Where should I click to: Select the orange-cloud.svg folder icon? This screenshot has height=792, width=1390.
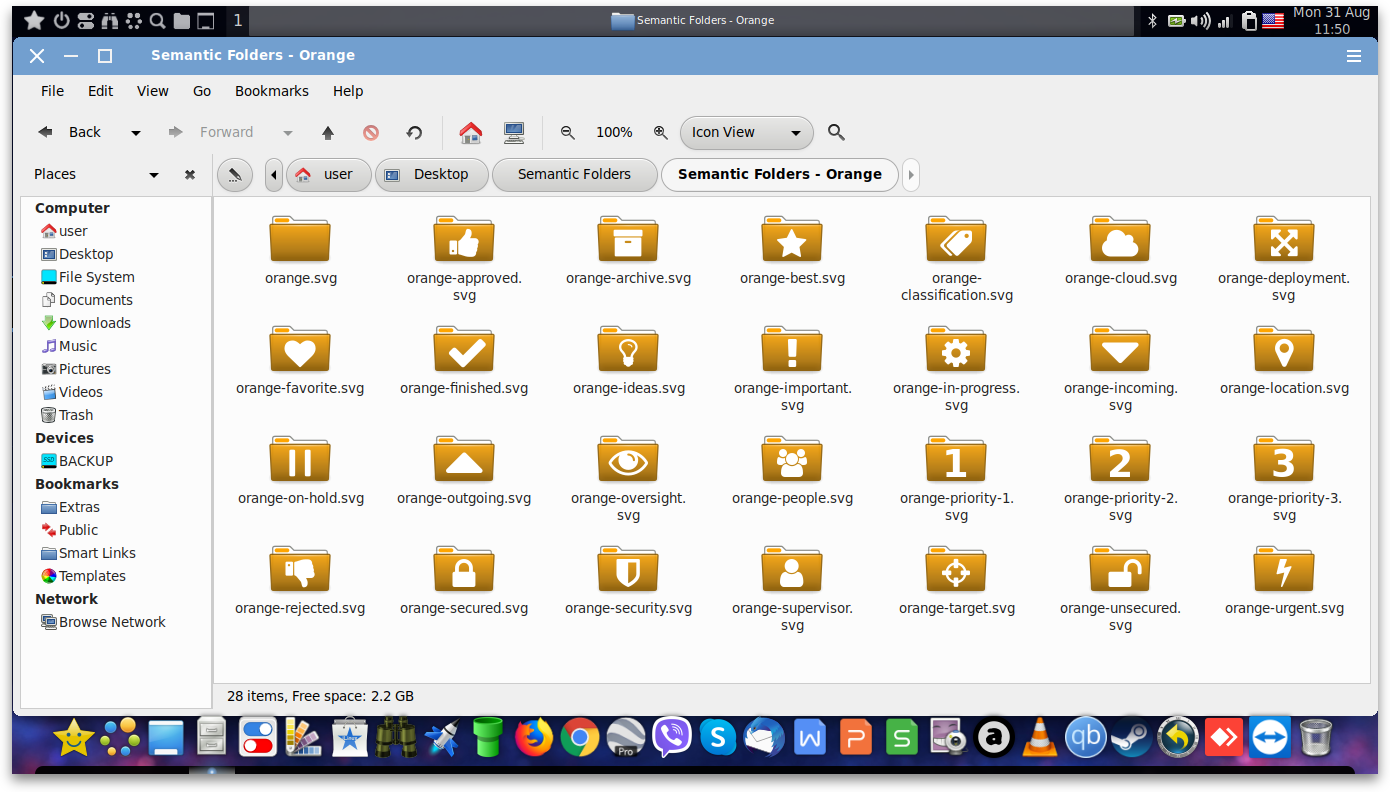coord(1120,239)
